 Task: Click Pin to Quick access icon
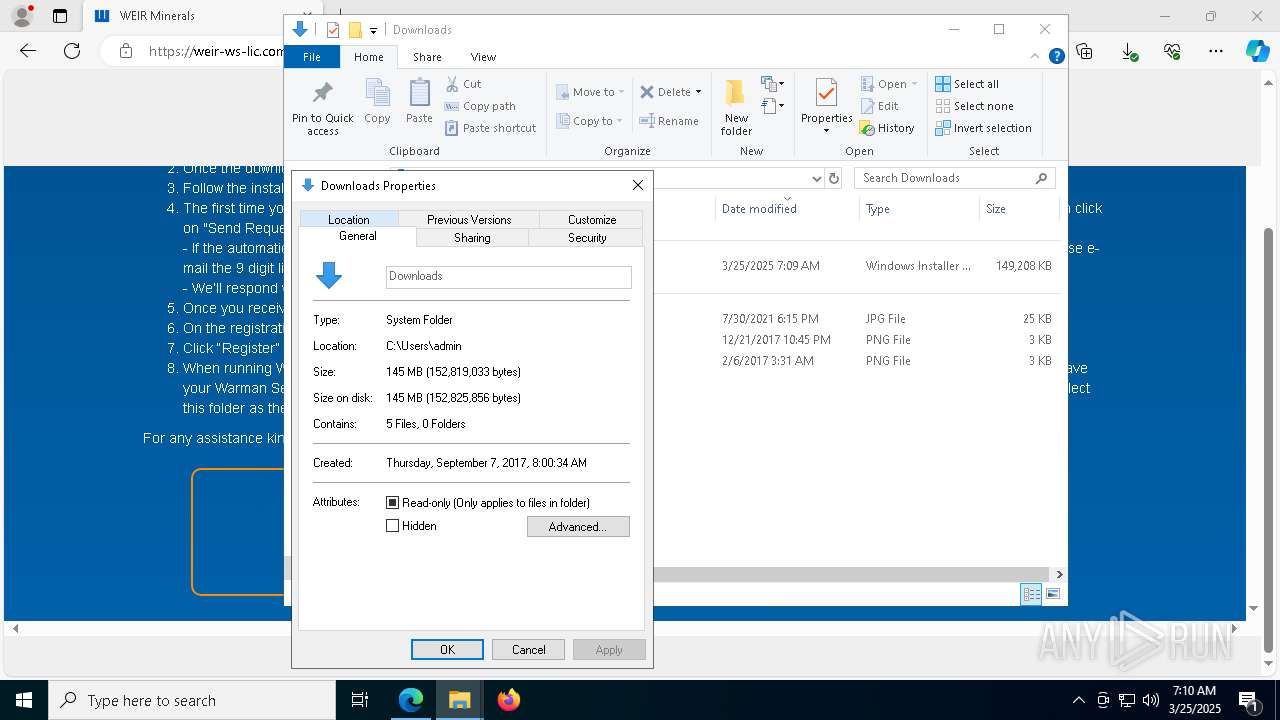pyautogui.click(x=322, y=93)
